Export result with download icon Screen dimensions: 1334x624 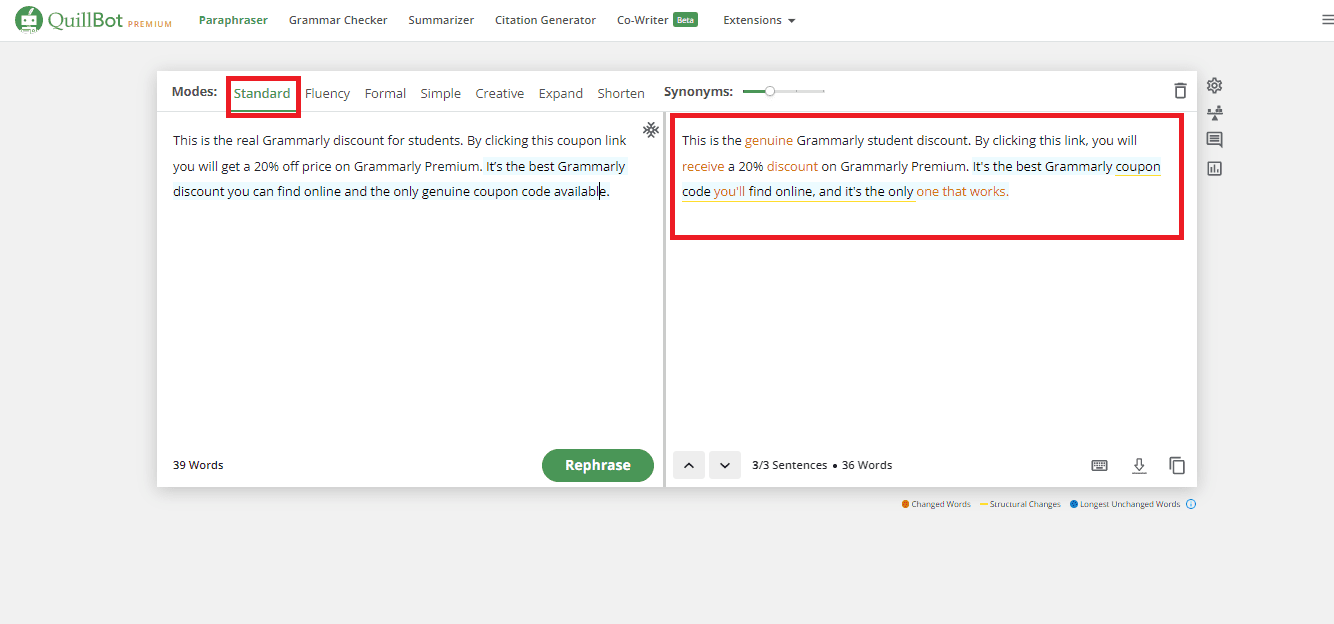1138,465
